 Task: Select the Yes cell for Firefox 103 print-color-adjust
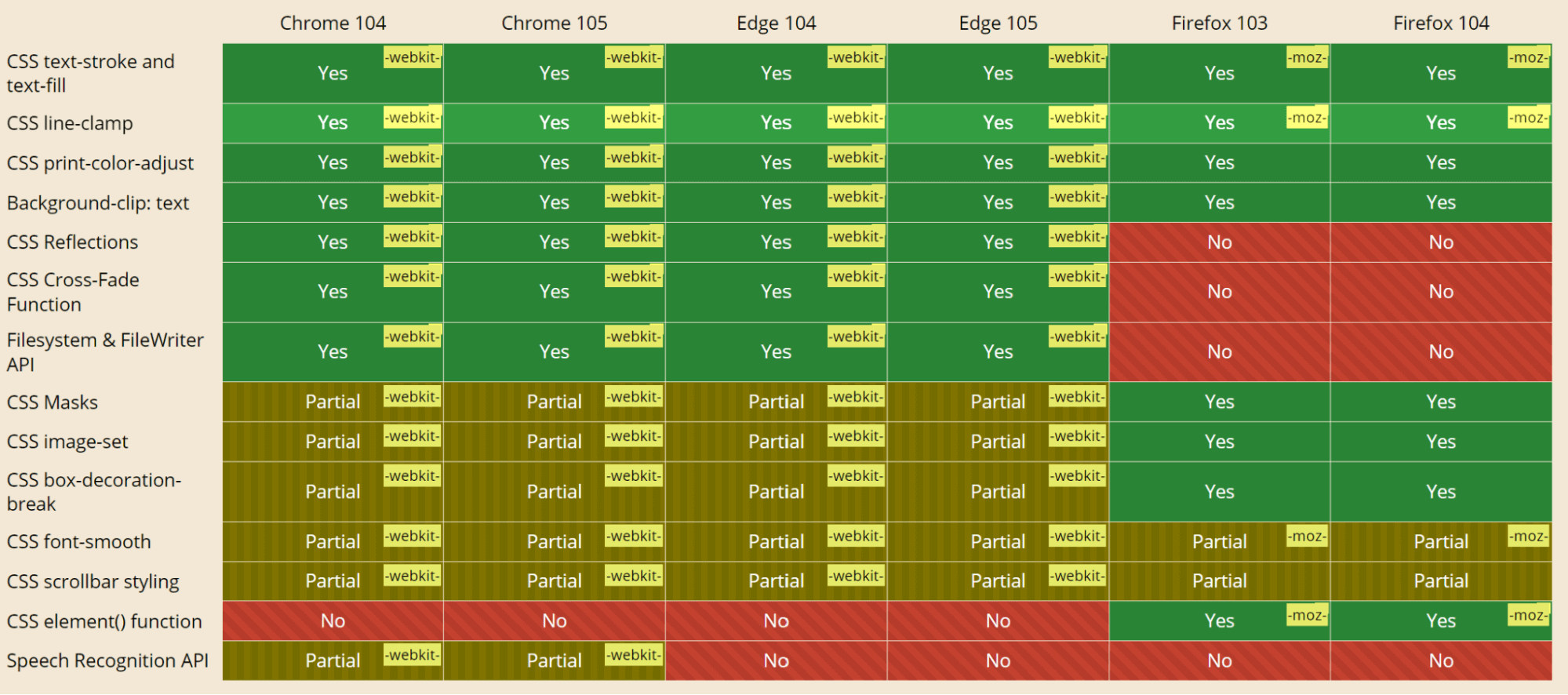click(1220, 163)
